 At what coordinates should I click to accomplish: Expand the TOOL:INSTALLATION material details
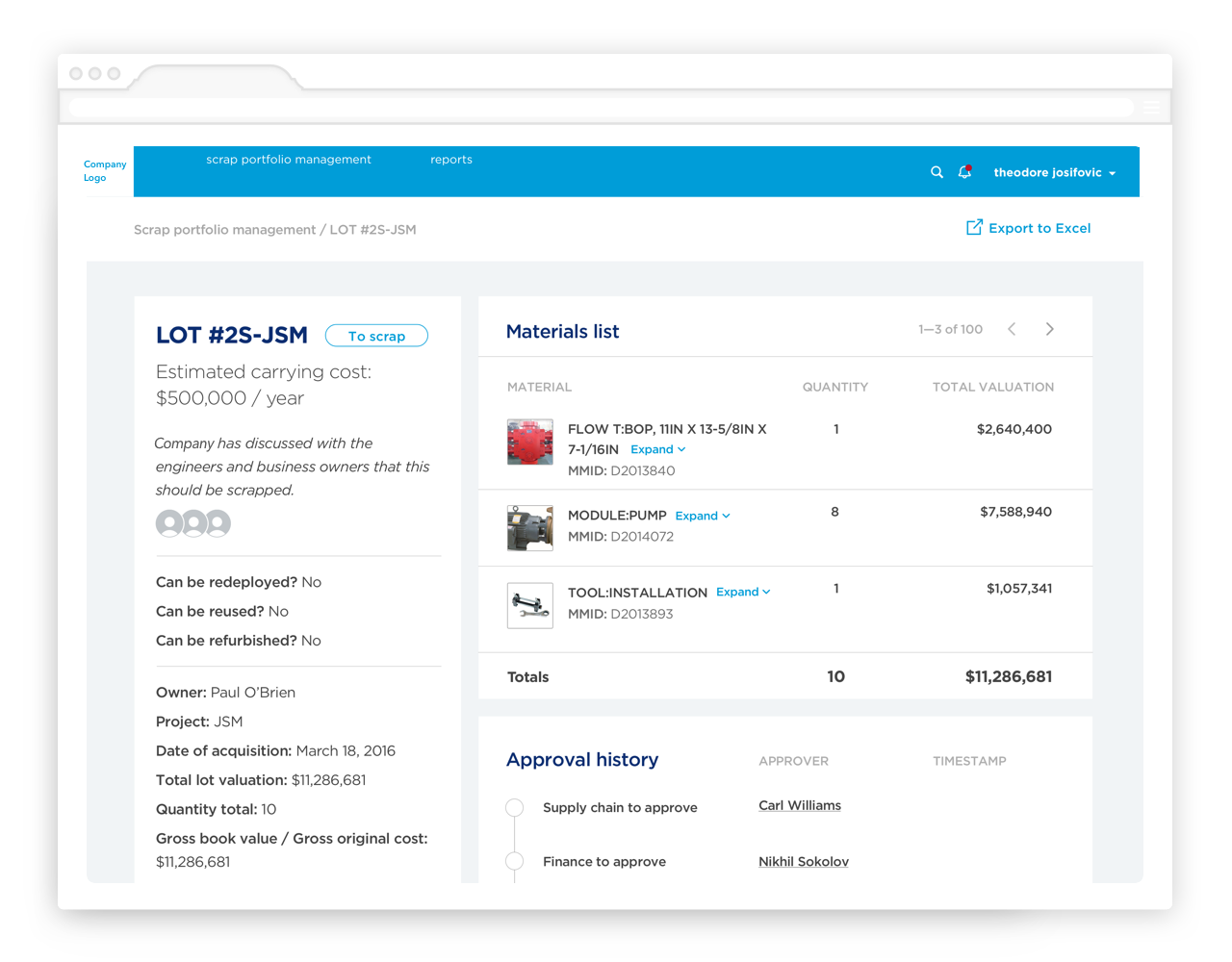[x=743, y=592]
